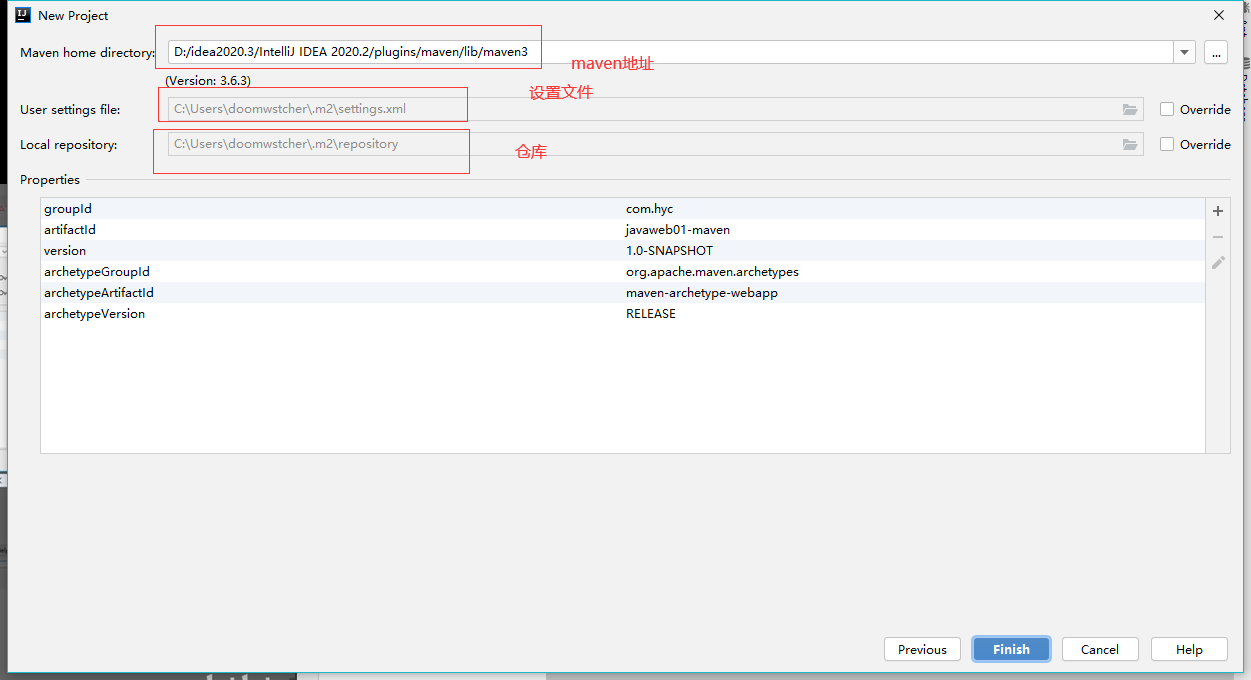Image resolution: width=1251 pixels, height=680 pixels.
Task: Click the maven-archetype-webapp value
Action: coord(702,293)
